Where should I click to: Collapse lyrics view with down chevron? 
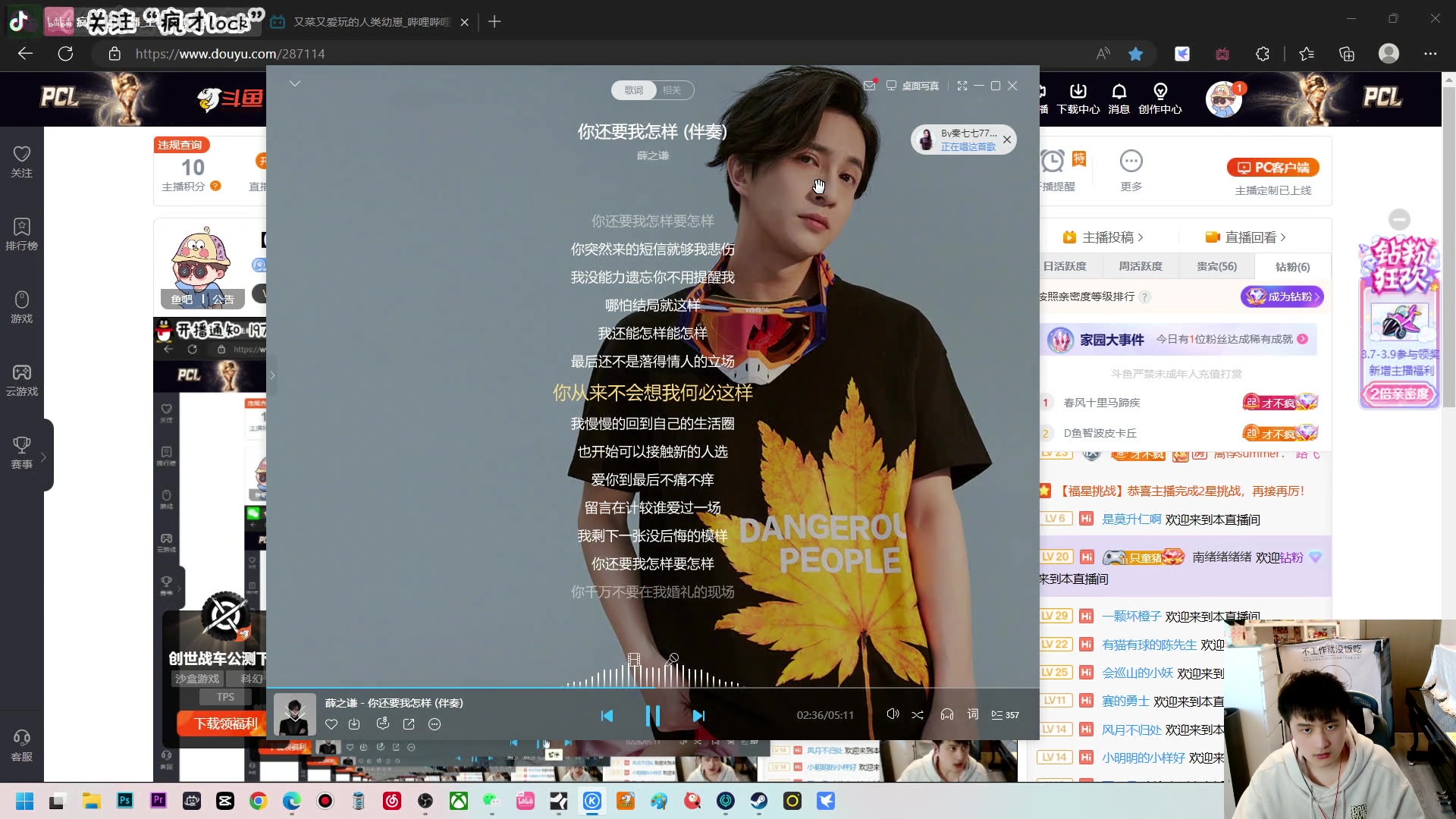[x=295, y=83]
